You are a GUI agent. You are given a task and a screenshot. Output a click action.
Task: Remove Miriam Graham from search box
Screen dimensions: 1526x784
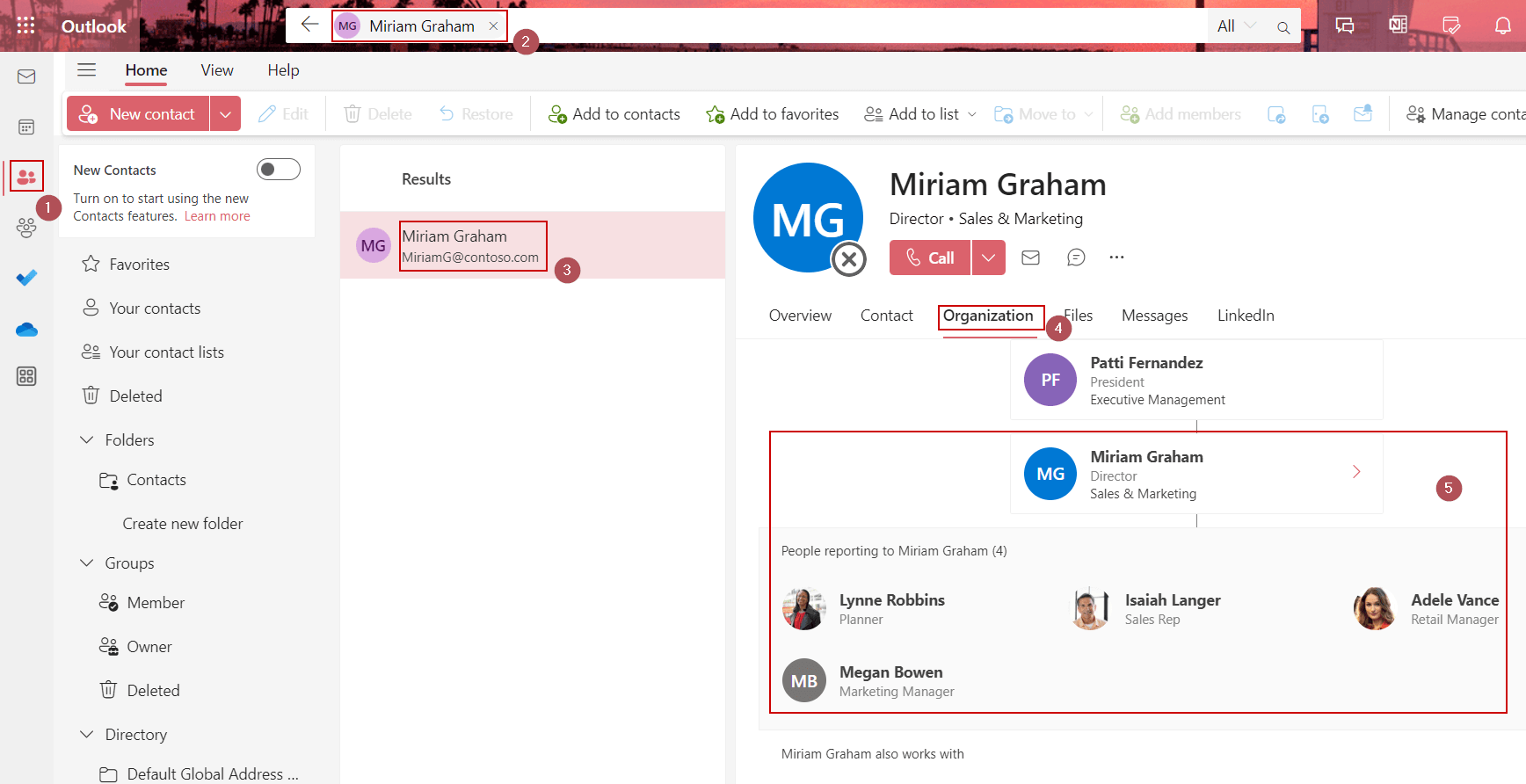(x=493, y=26)
